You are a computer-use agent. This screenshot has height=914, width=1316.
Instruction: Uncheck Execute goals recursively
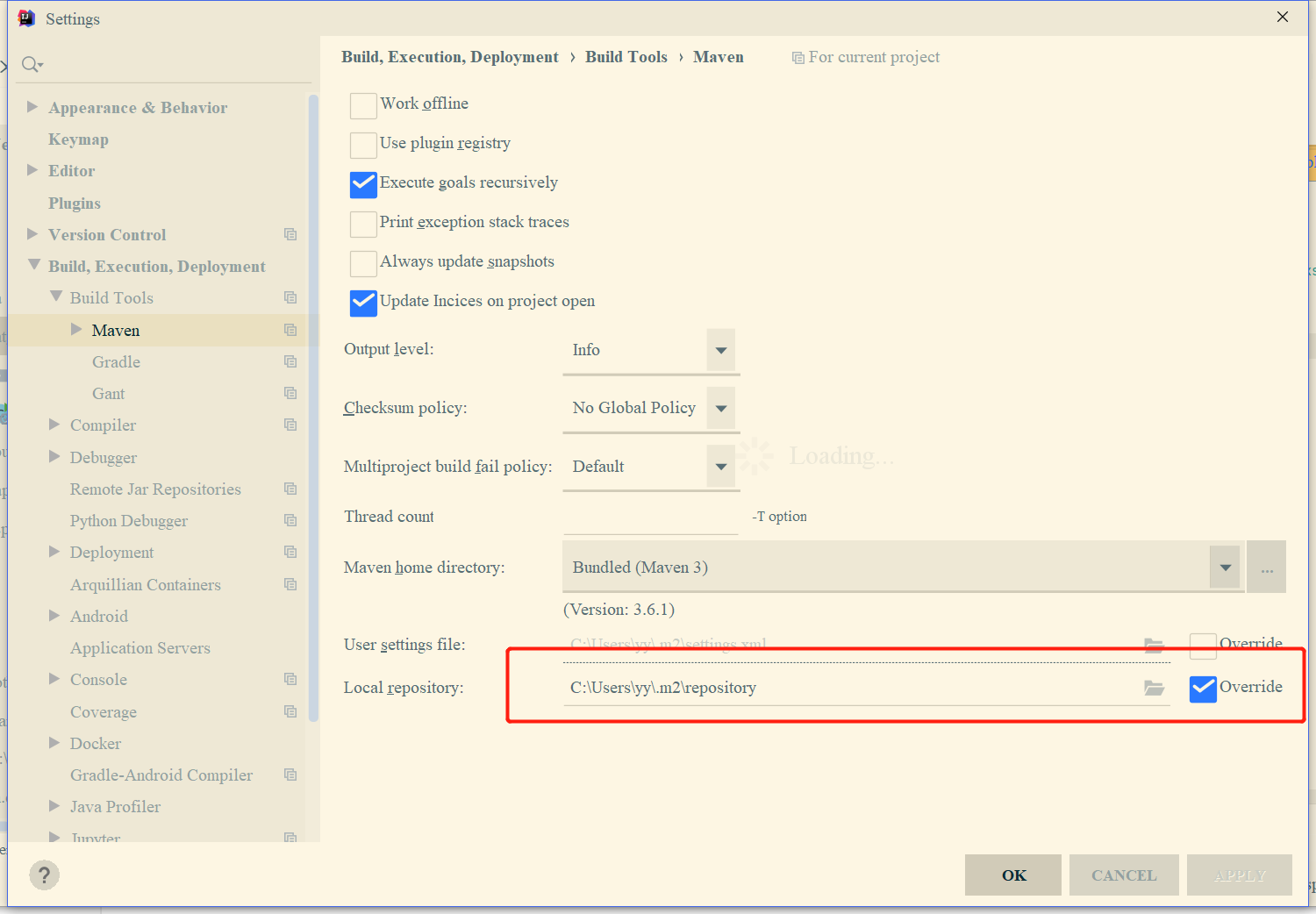(363, 184)
